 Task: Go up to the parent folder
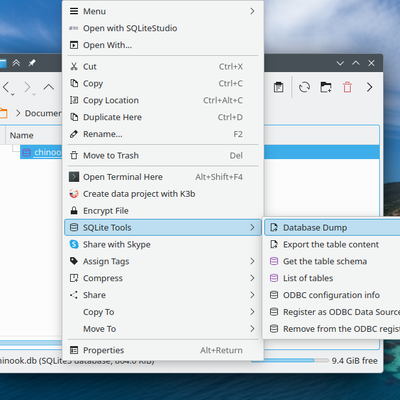coord(49,87)
